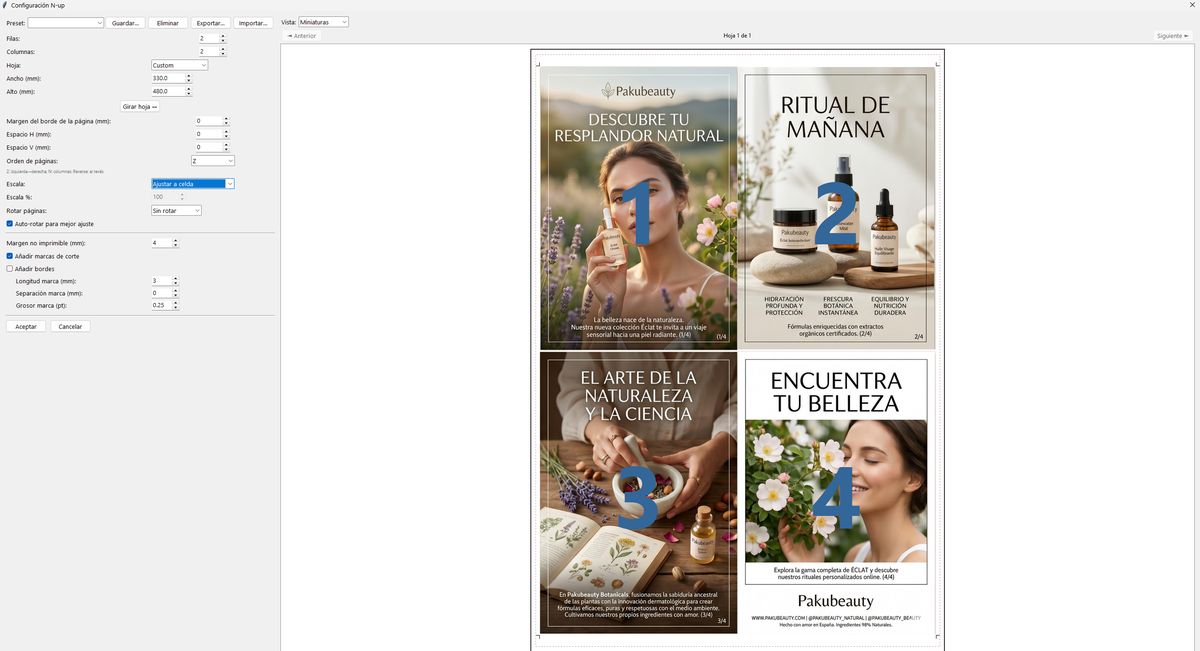Select page thumbnail 2 Ritual de mañana

(x=836, y=208)
